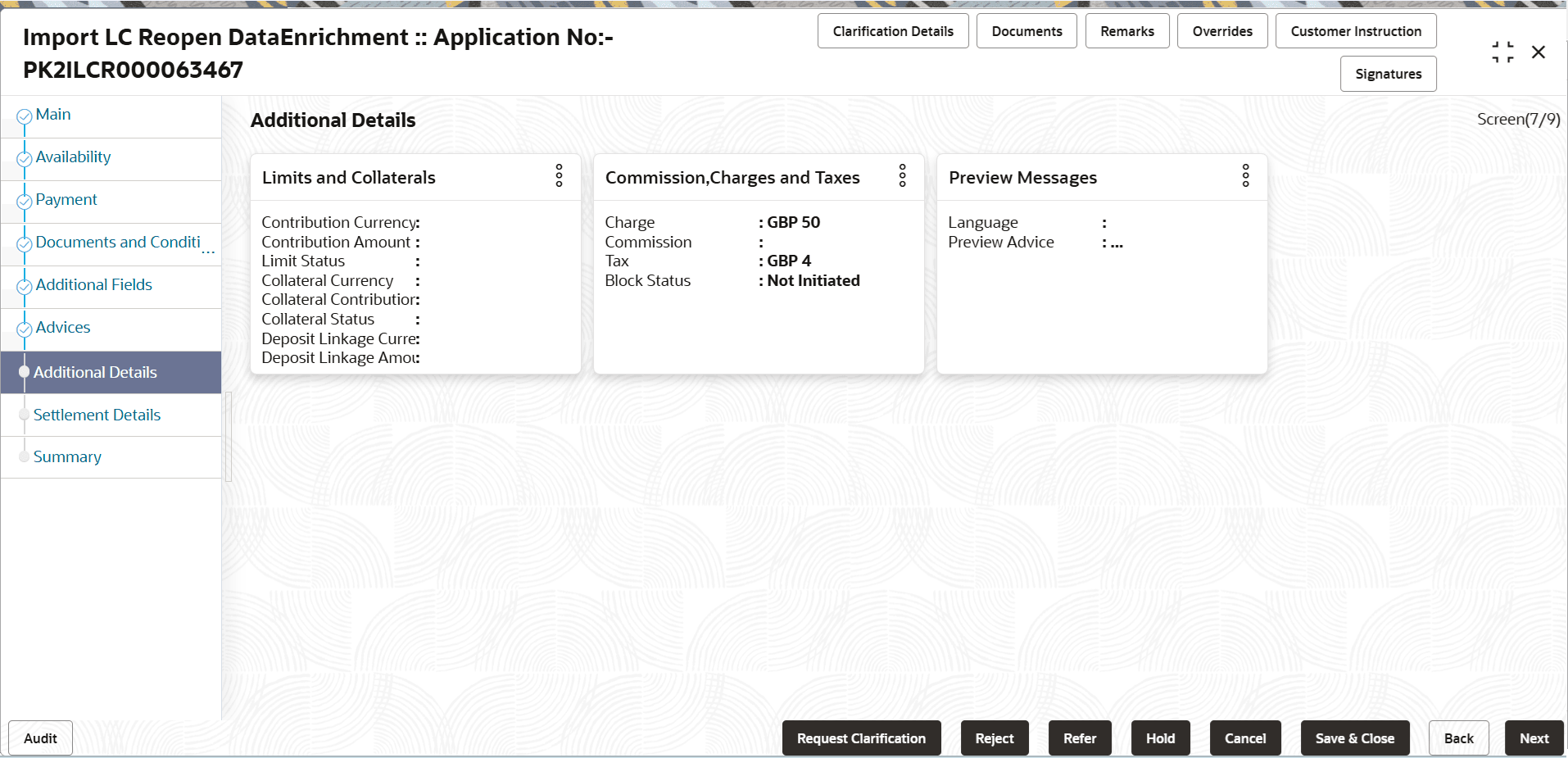The height and width of the screenshot is (758, 1568).
Task: Show Overrides
Action: point(1222,31)
